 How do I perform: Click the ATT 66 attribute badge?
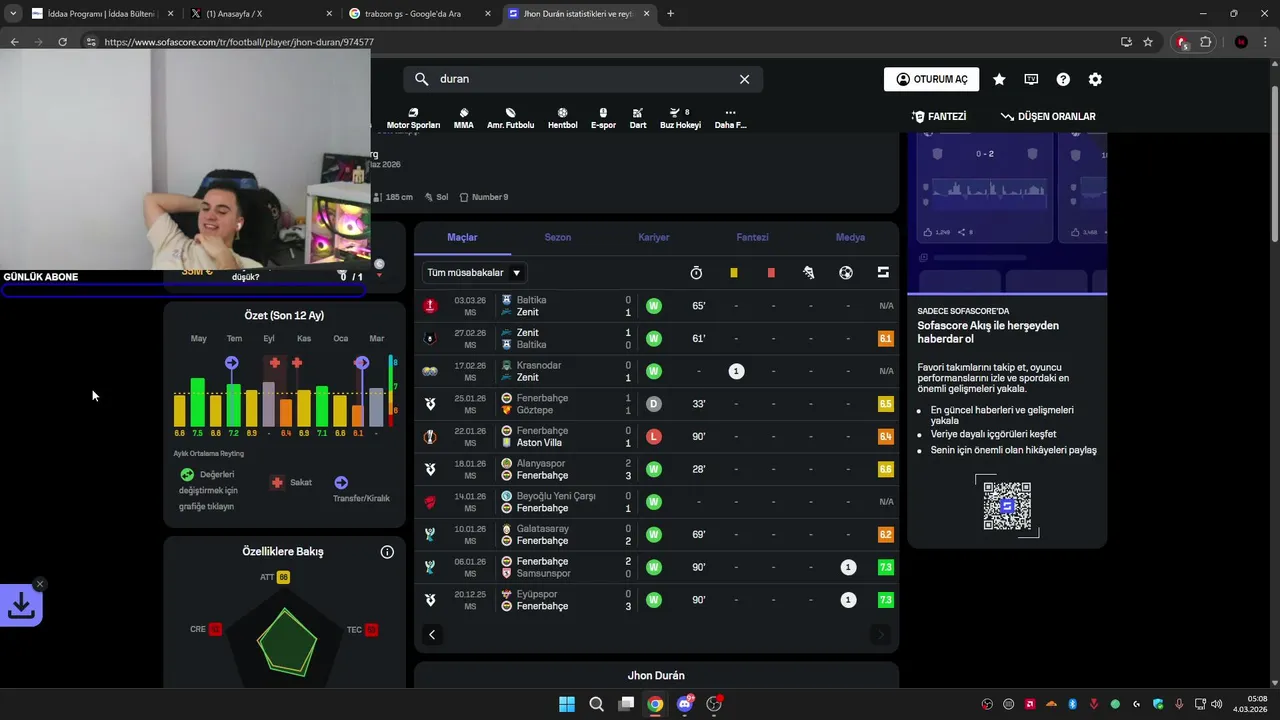point(283,577)
